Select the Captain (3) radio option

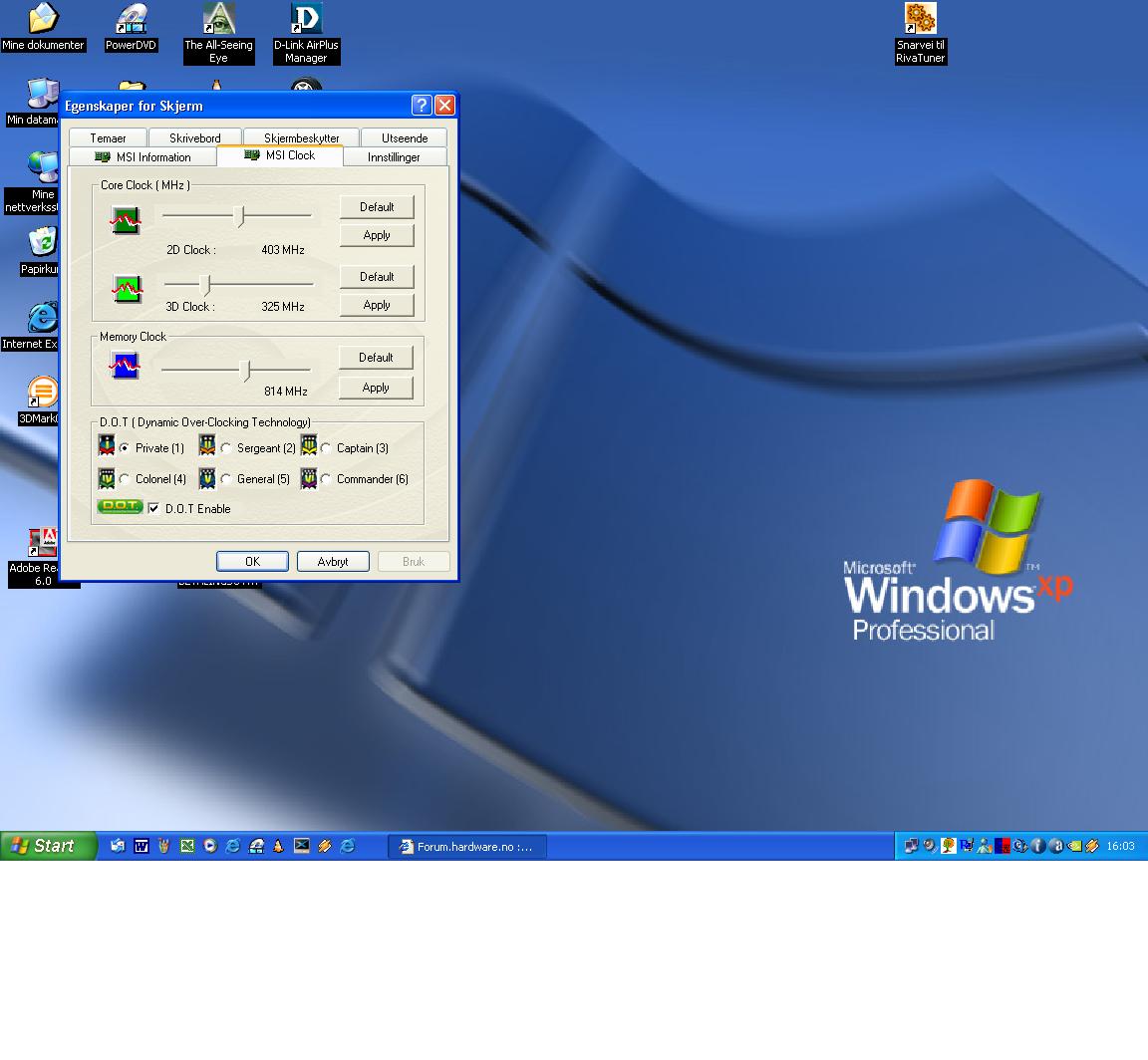326,448
